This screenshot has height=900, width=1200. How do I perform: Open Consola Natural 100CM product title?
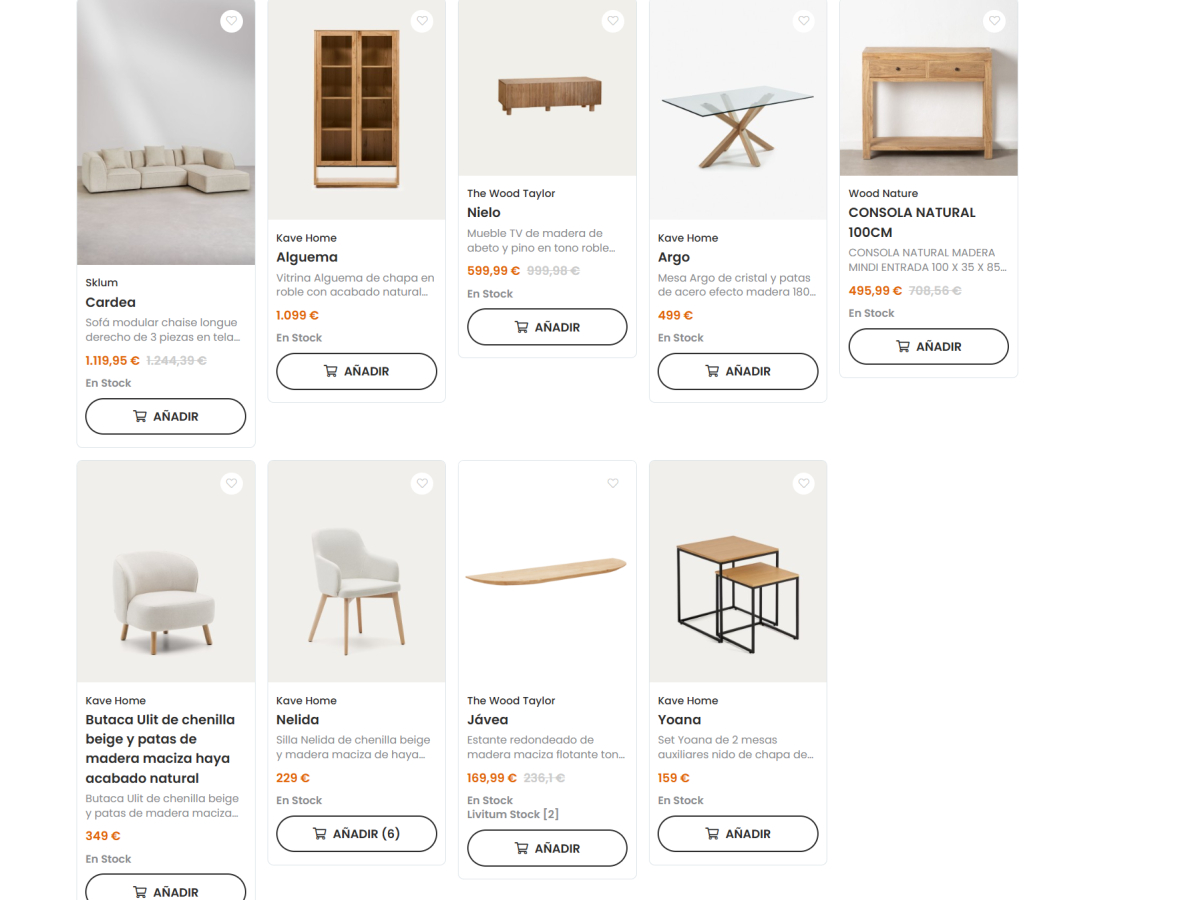pyautogui.click(x=911, y=222)
